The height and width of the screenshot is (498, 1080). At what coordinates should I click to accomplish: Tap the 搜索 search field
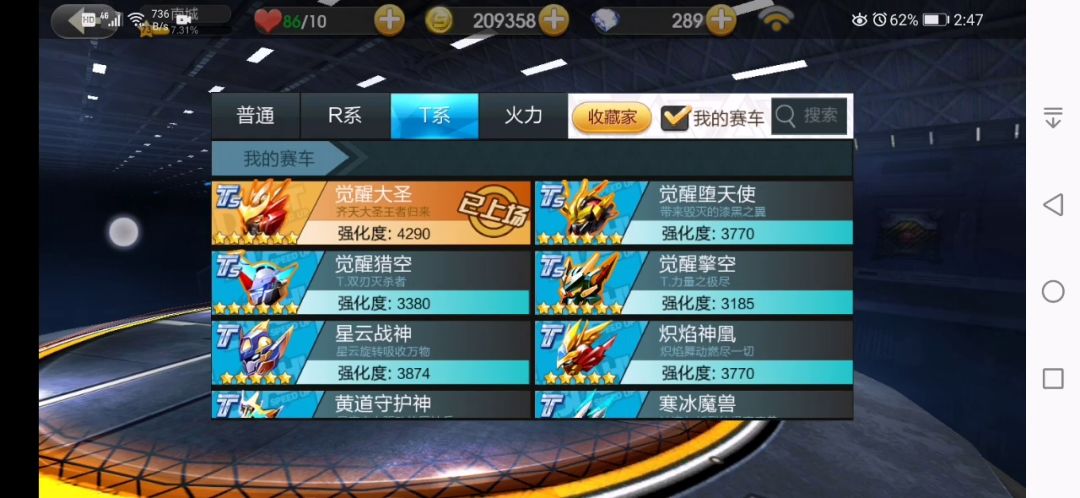(x=809, y=116)
